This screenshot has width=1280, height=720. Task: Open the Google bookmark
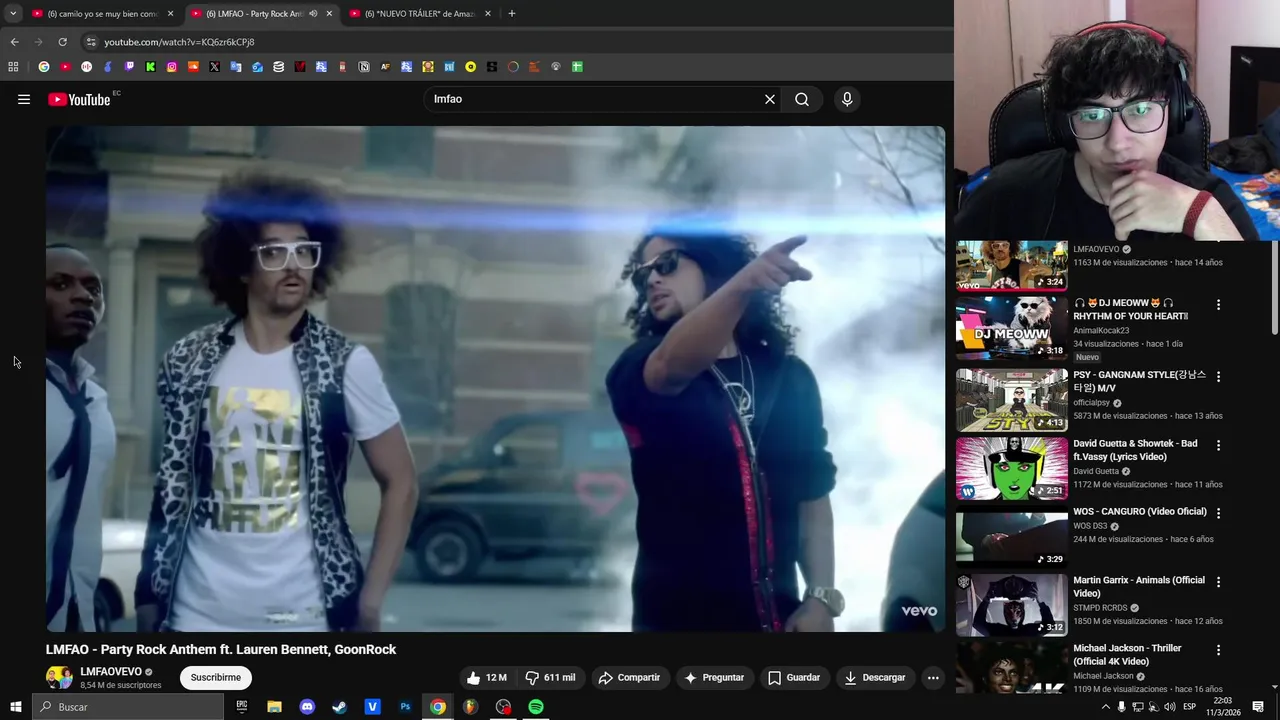[44, 67]
